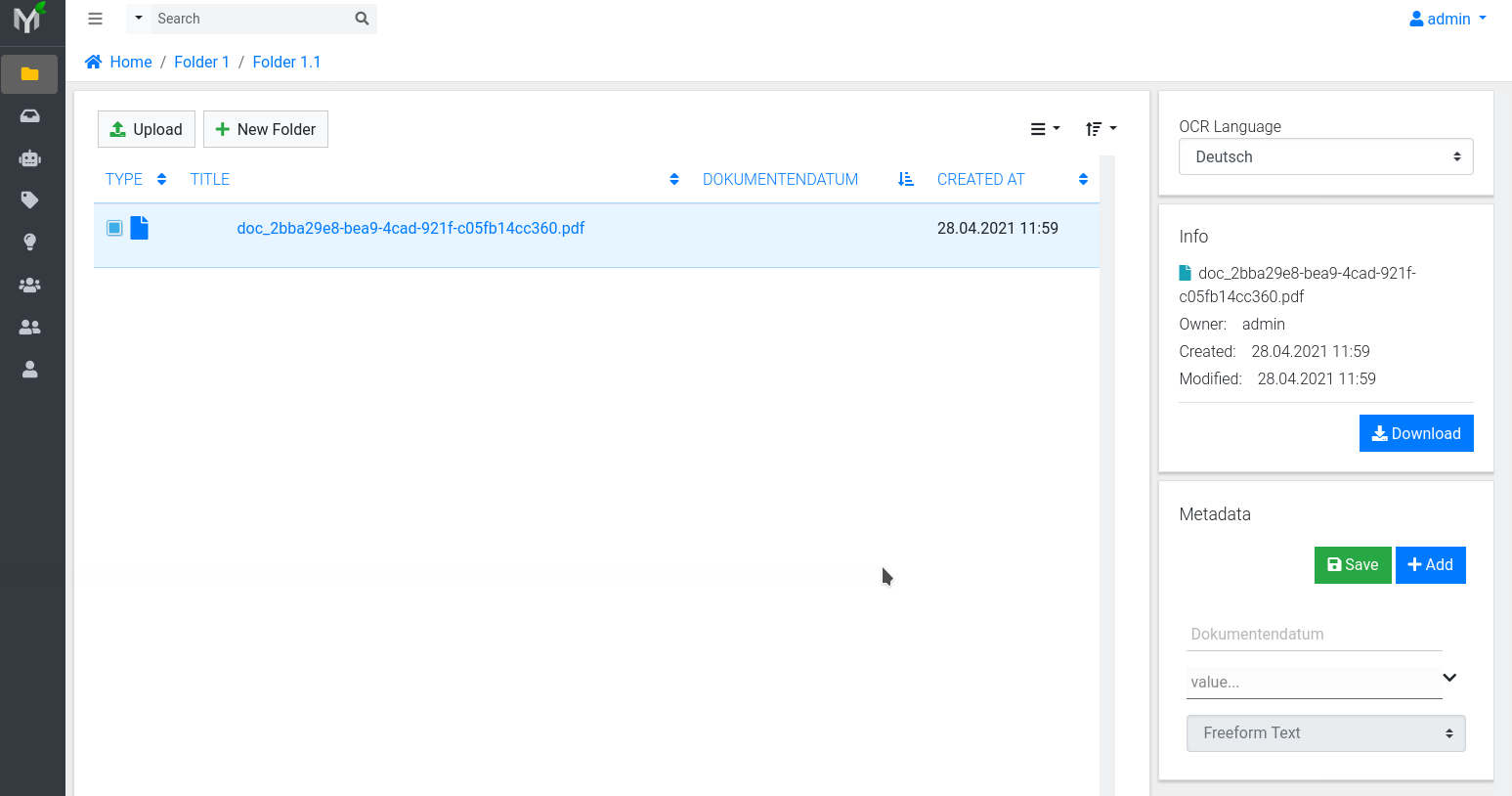The height and width of the screenshot is (796, 1512).
Task: Click TITLE column header text
Action: [x=210, y=179]
